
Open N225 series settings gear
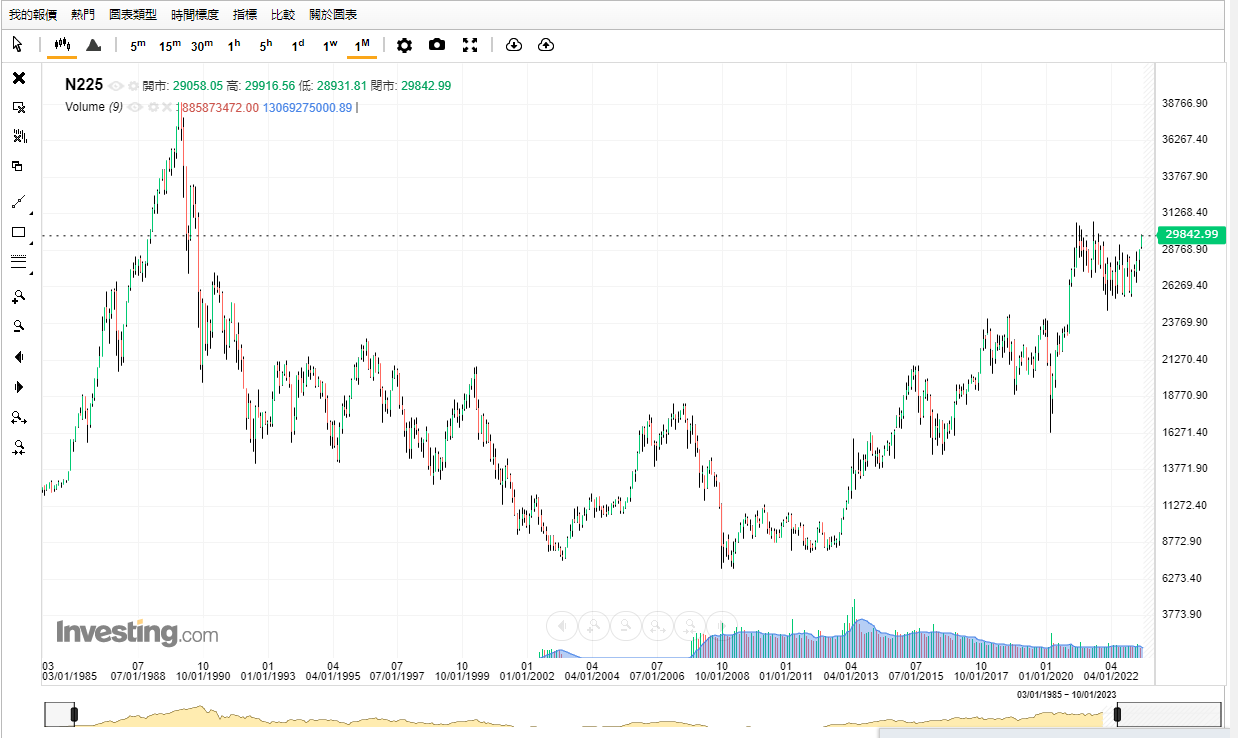133,86
